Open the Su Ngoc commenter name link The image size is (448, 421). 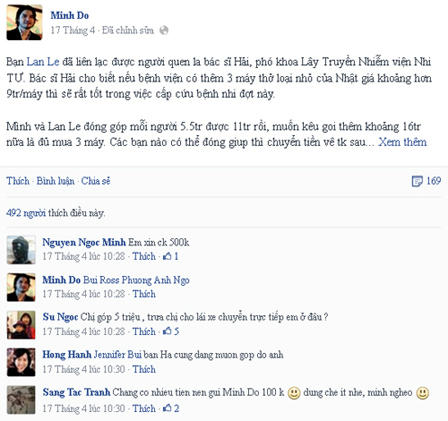click(x=60, y=317)
